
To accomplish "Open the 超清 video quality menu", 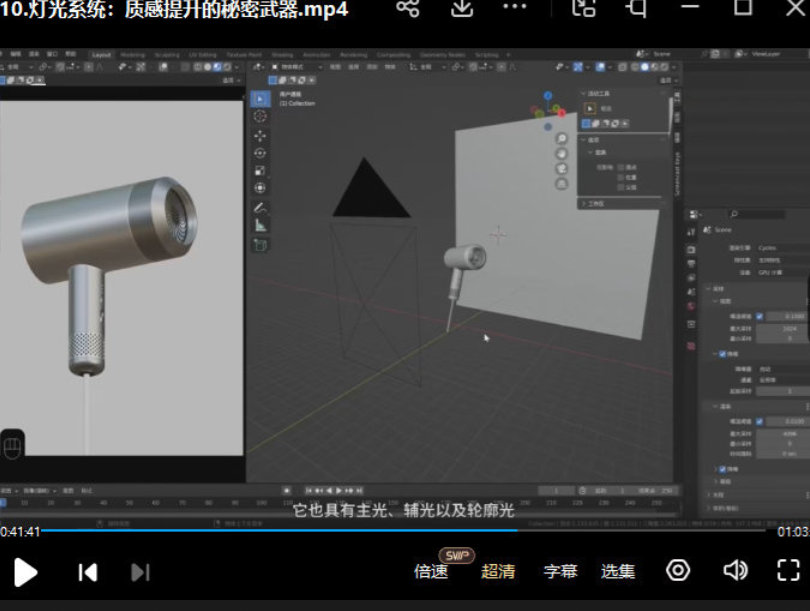I will click(x=498, y=572).
